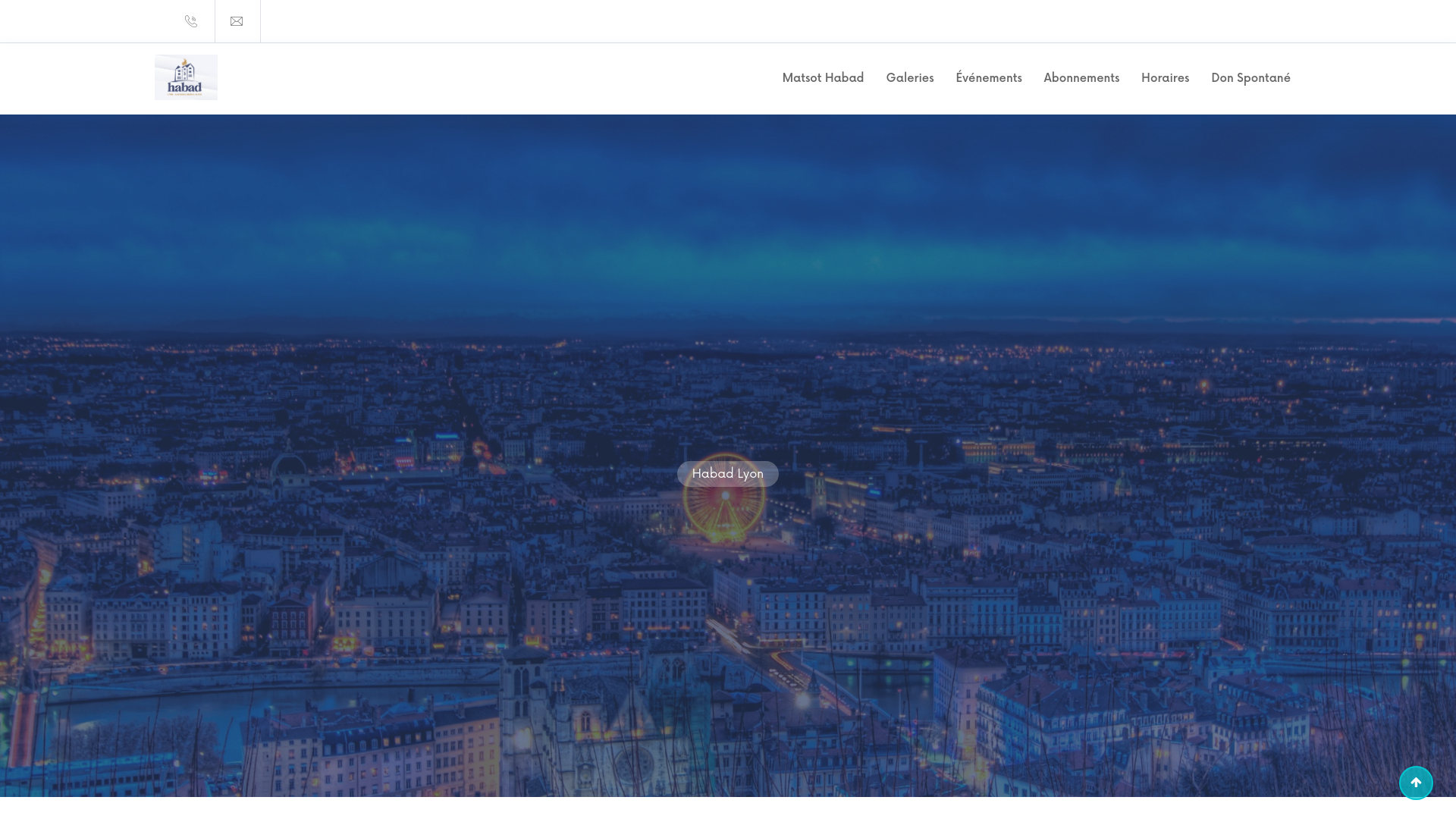View the Horaires page
The image size is (1456, 819).
1165,78
